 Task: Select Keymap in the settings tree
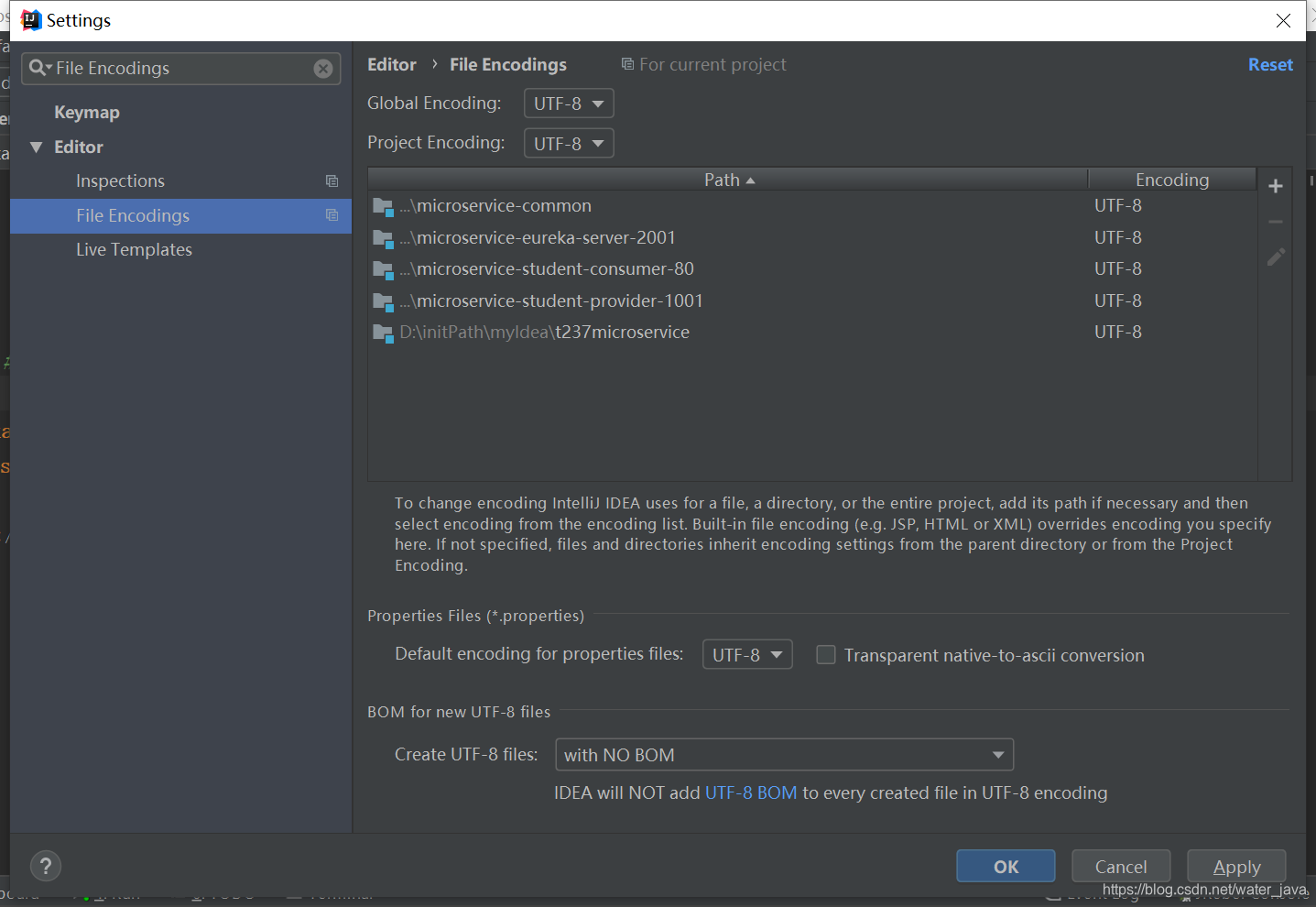click(x=87, y=113)
